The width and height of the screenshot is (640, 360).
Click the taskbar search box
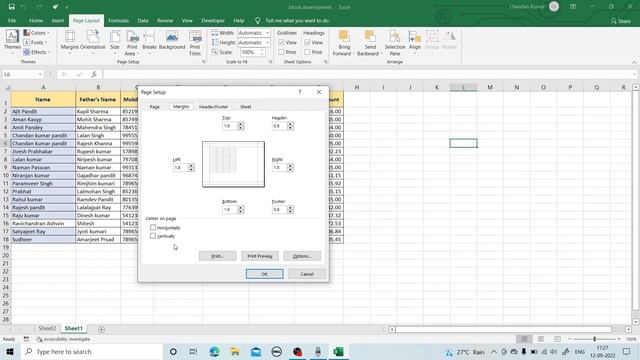point(91,351)
